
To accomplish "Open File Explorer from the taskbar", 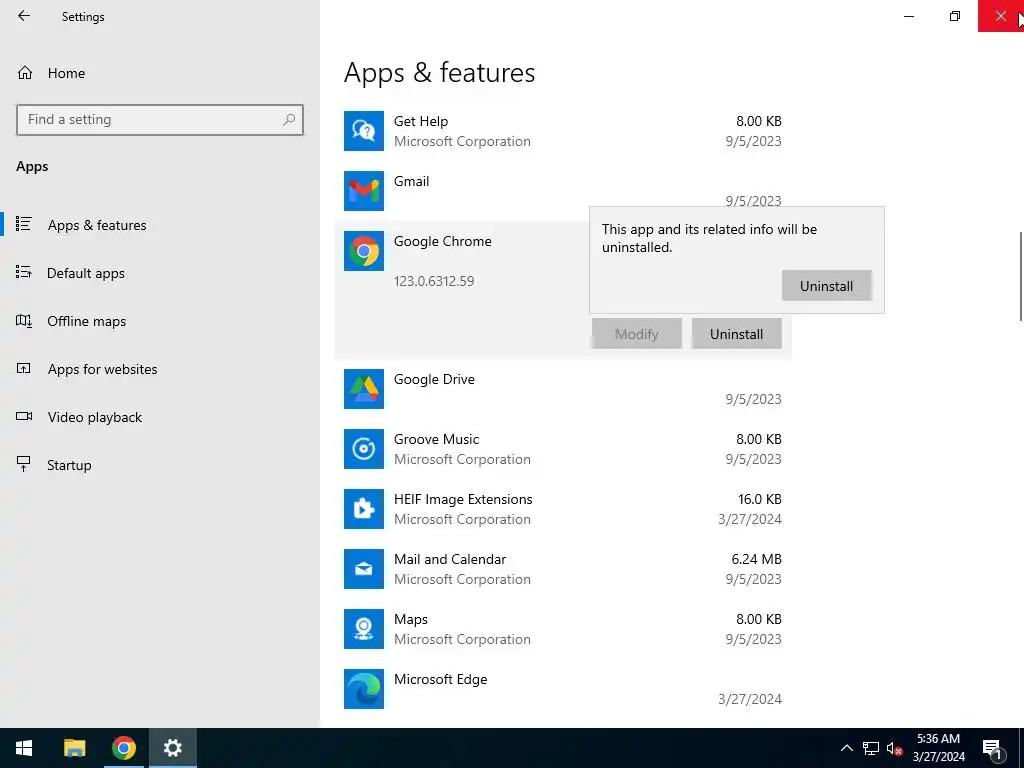I will [x=74, y=748].
